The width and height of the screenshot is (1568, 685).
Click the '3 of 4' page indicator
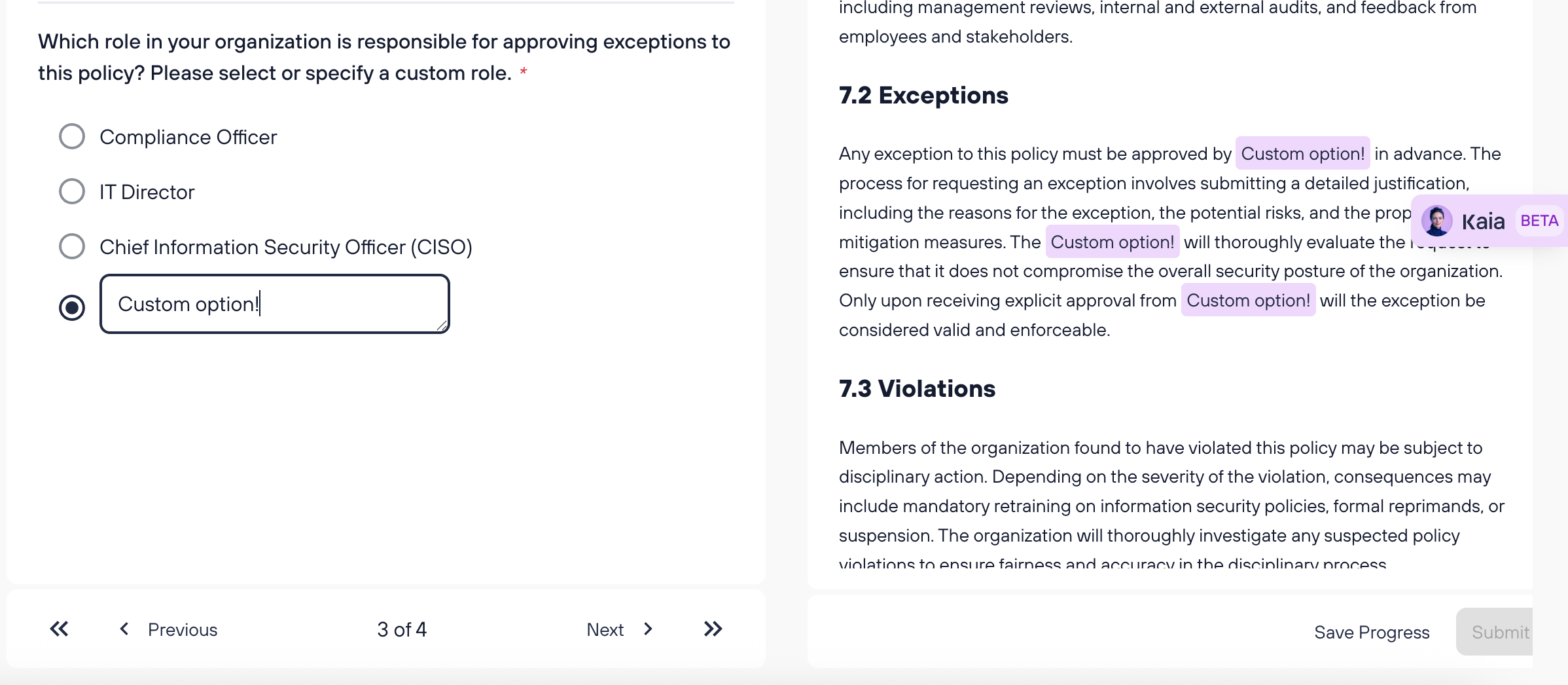click(x=402, y=629)
